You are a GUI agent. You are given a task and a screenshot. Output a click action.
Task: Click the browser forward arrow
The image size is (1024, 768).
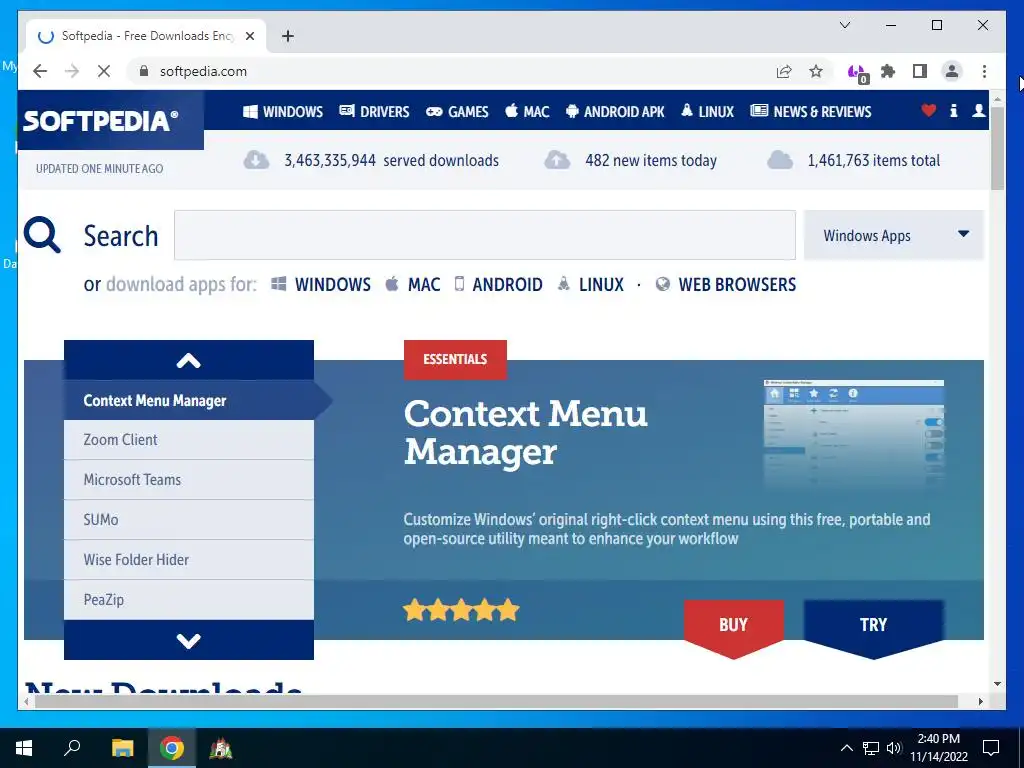72,71
